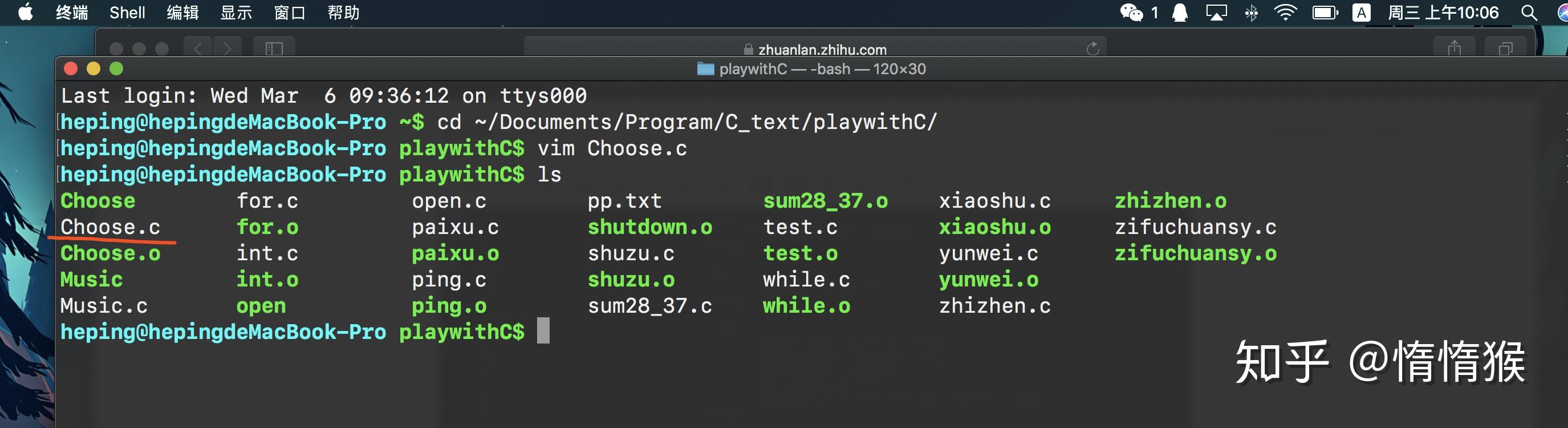Image resolution: width=1568 pixels, height=428 pixels.
Task: Open the Apple menu
Action: 26,12
